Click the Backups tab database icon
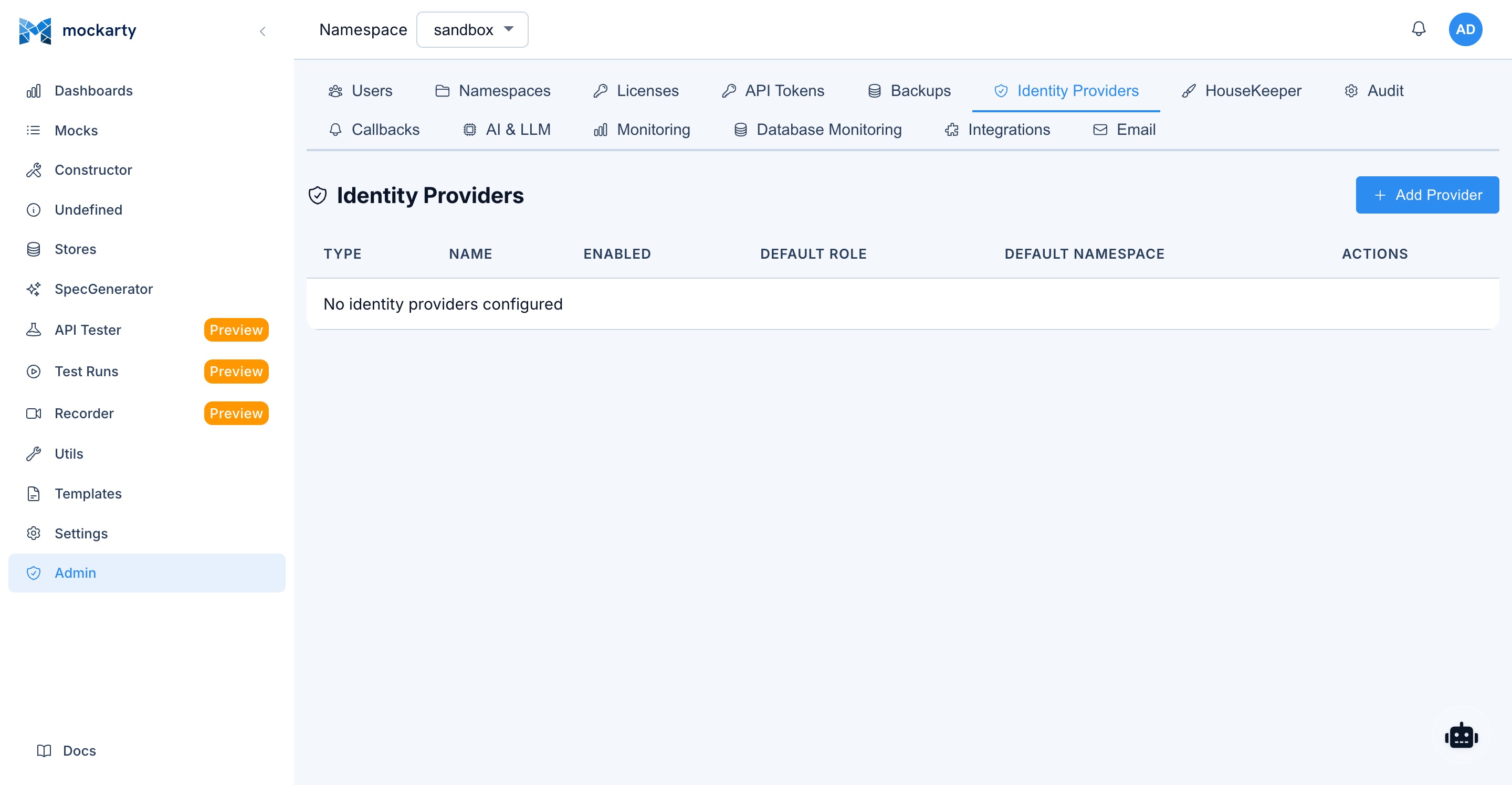The image size is (1512, 785). pyautogui.click(x=874, y=91)
